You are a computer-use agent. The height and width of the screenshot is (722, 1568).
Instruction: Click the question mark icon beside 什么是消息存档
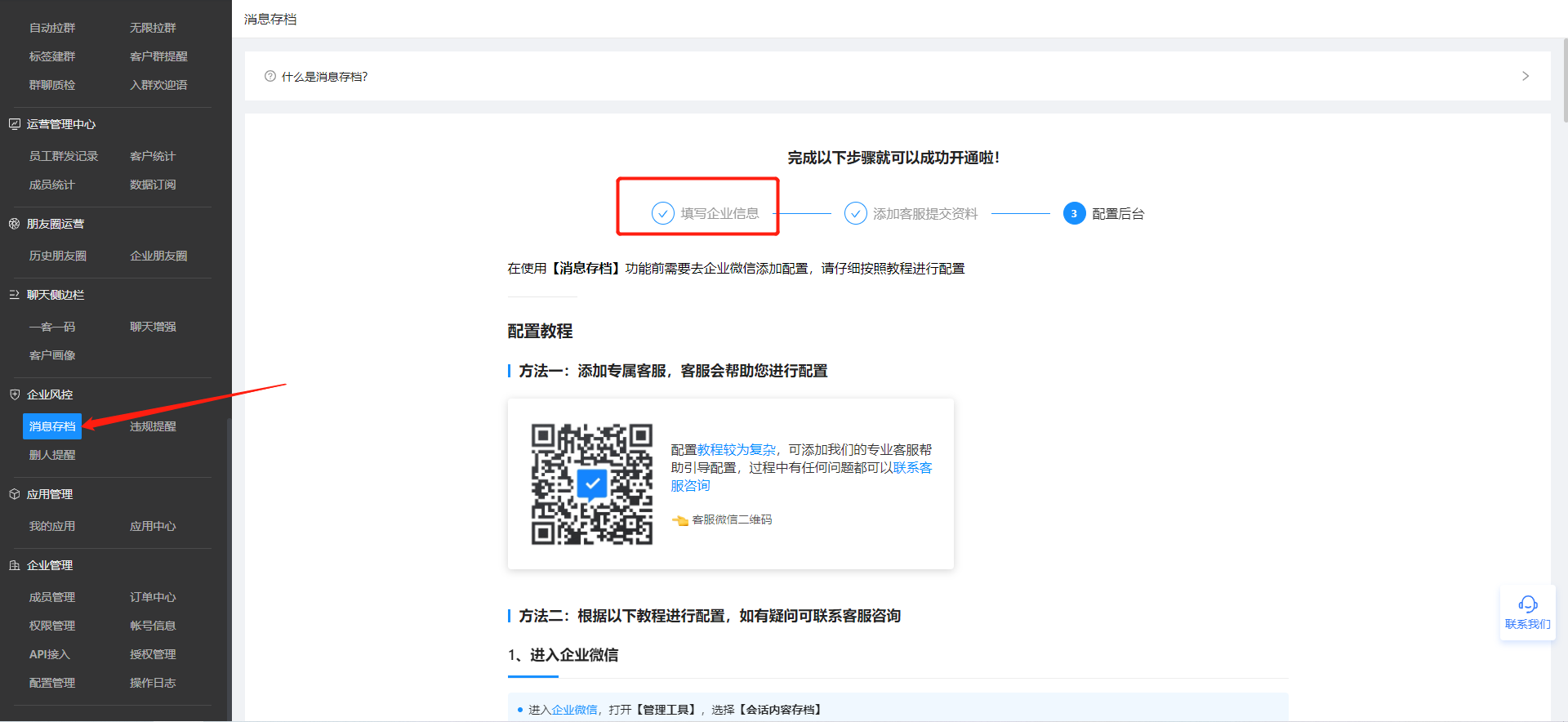(270, 76)
